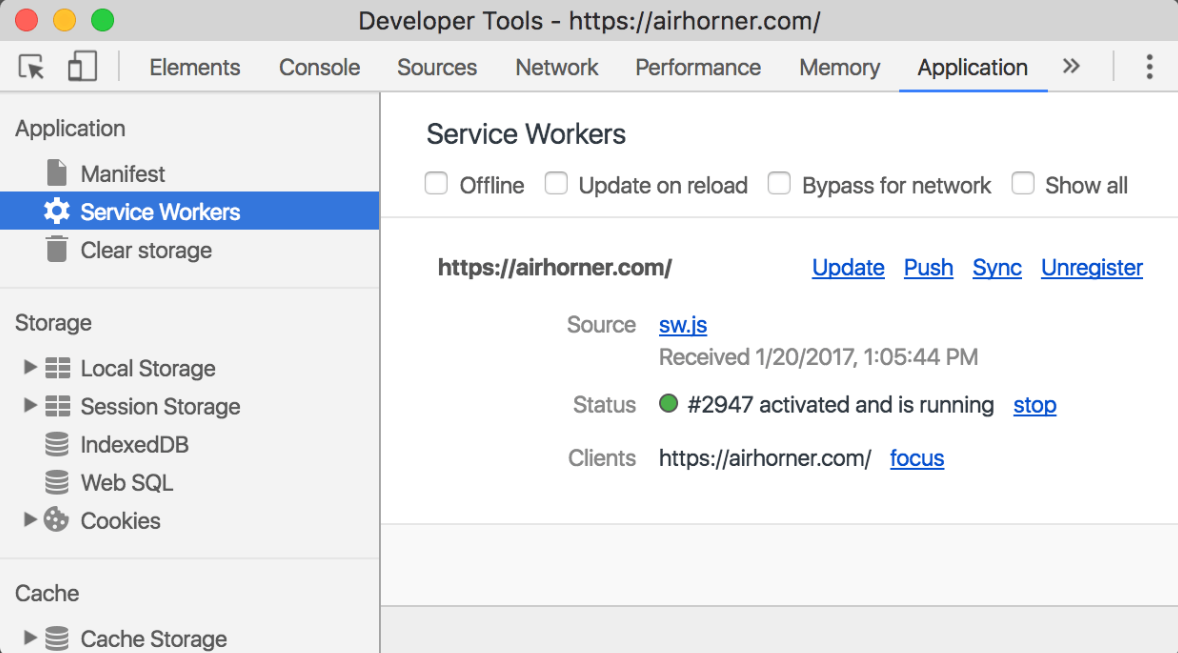Minimize the Developer Tools window
Image resolution: width=1178 pixels, height=653 pixels.
(65, 20)
